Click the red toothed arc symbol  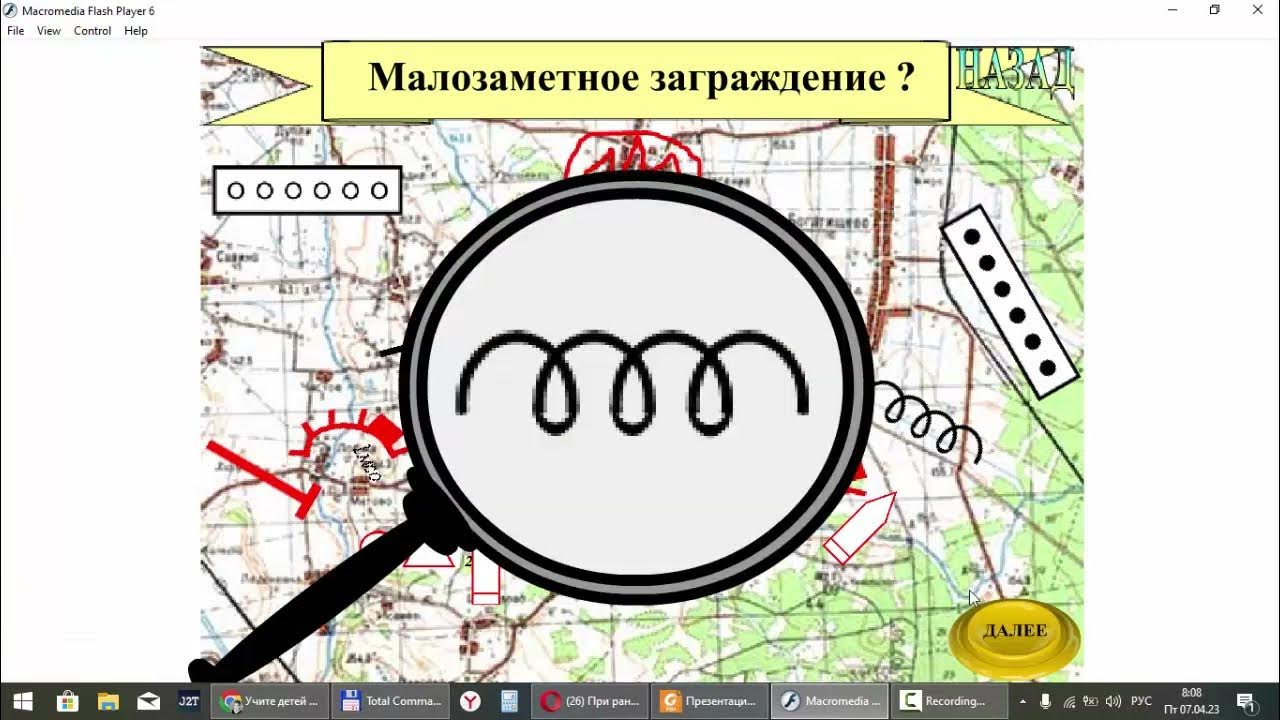pos(350,437)
